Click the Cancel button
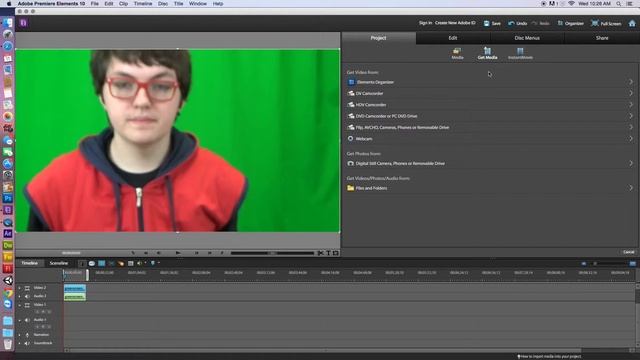Viewport: 640px width, 360px height. click(x=629, y=252)
